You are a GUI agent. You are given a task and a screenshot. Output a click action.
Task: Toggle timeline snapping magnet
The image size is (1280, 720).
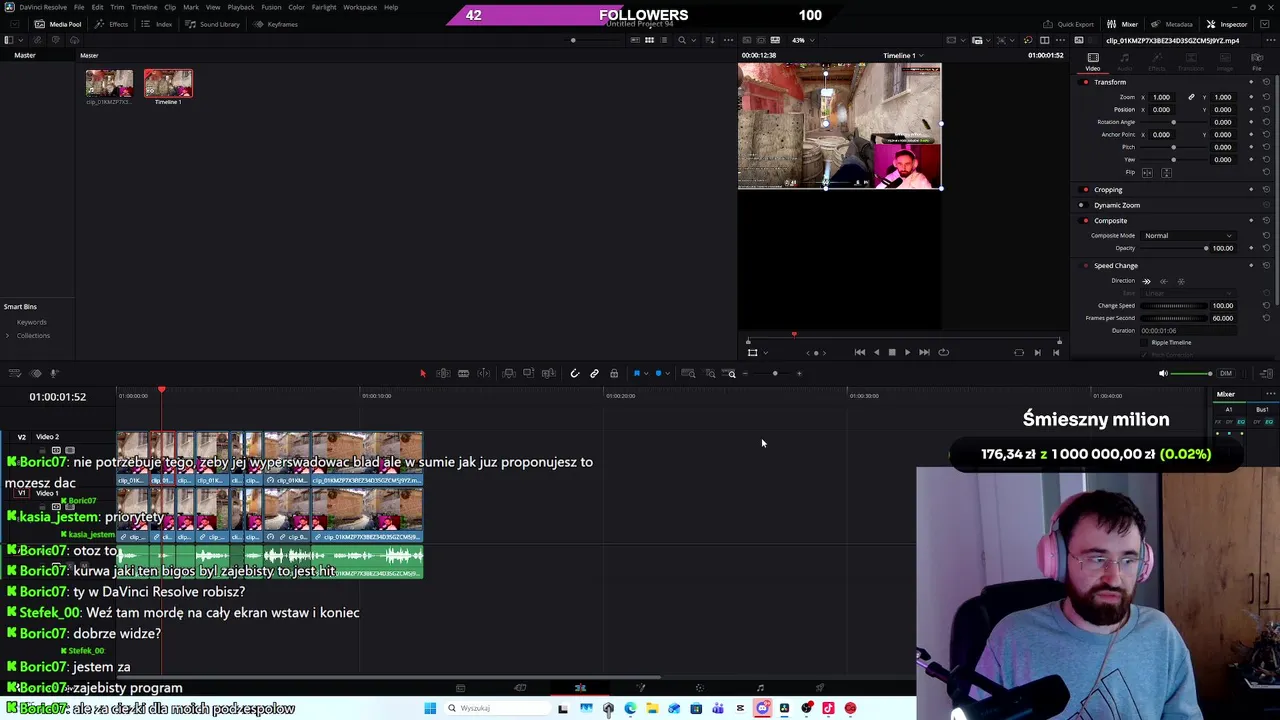tap(574, 373)
